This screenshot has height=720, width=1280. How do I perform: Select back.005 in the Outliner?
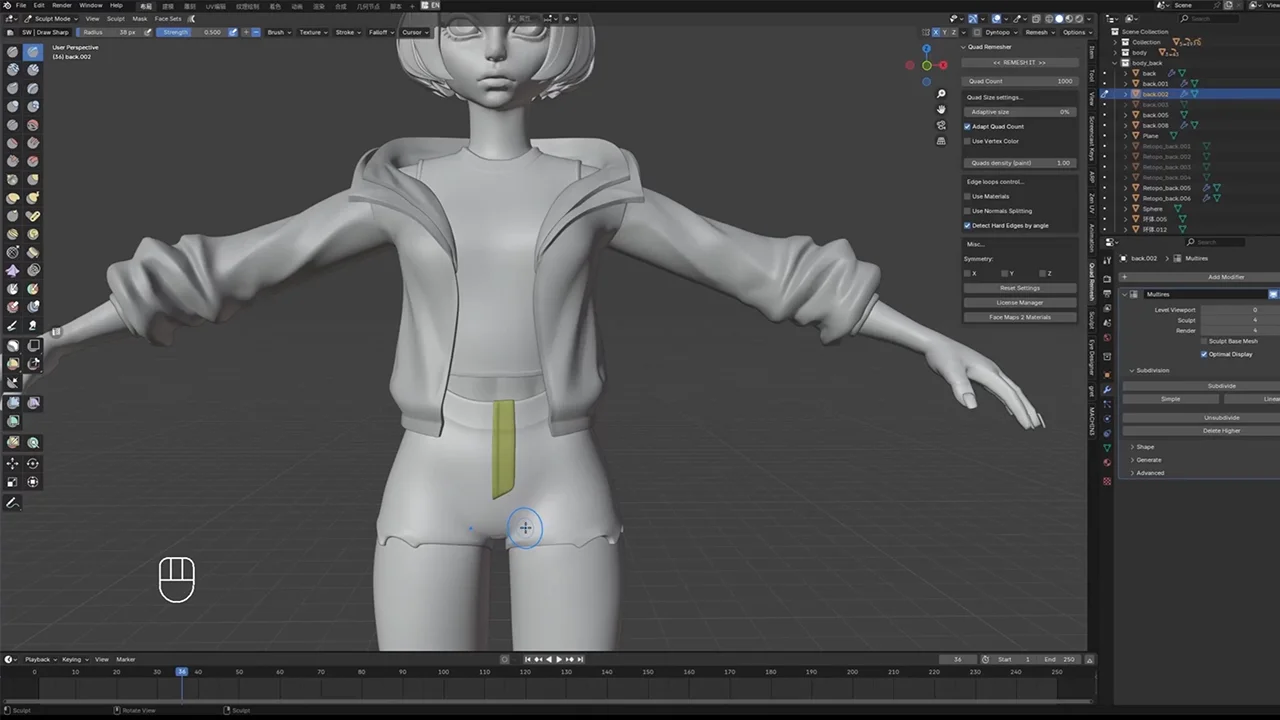coord(1155,115)
